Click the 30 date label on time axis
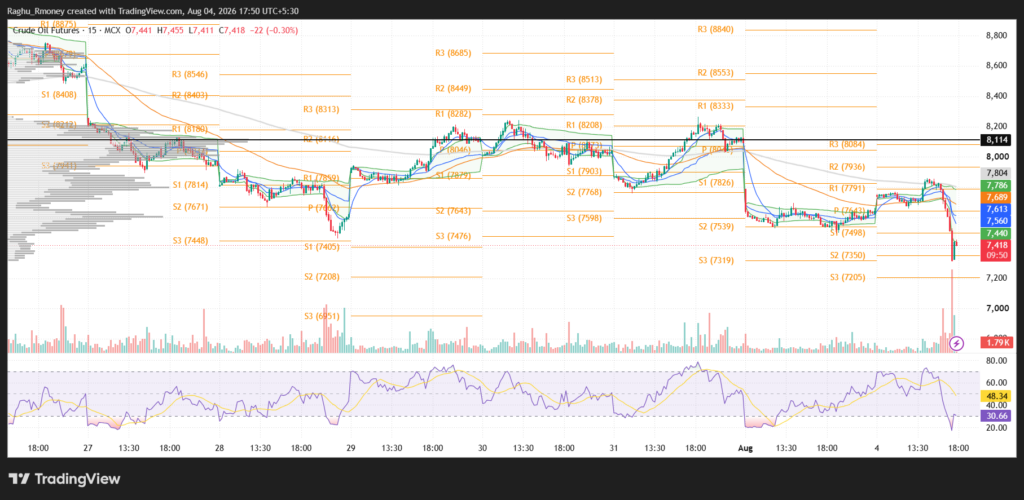Viewport: 1024px width, 500px height. (x=482, y=448)
